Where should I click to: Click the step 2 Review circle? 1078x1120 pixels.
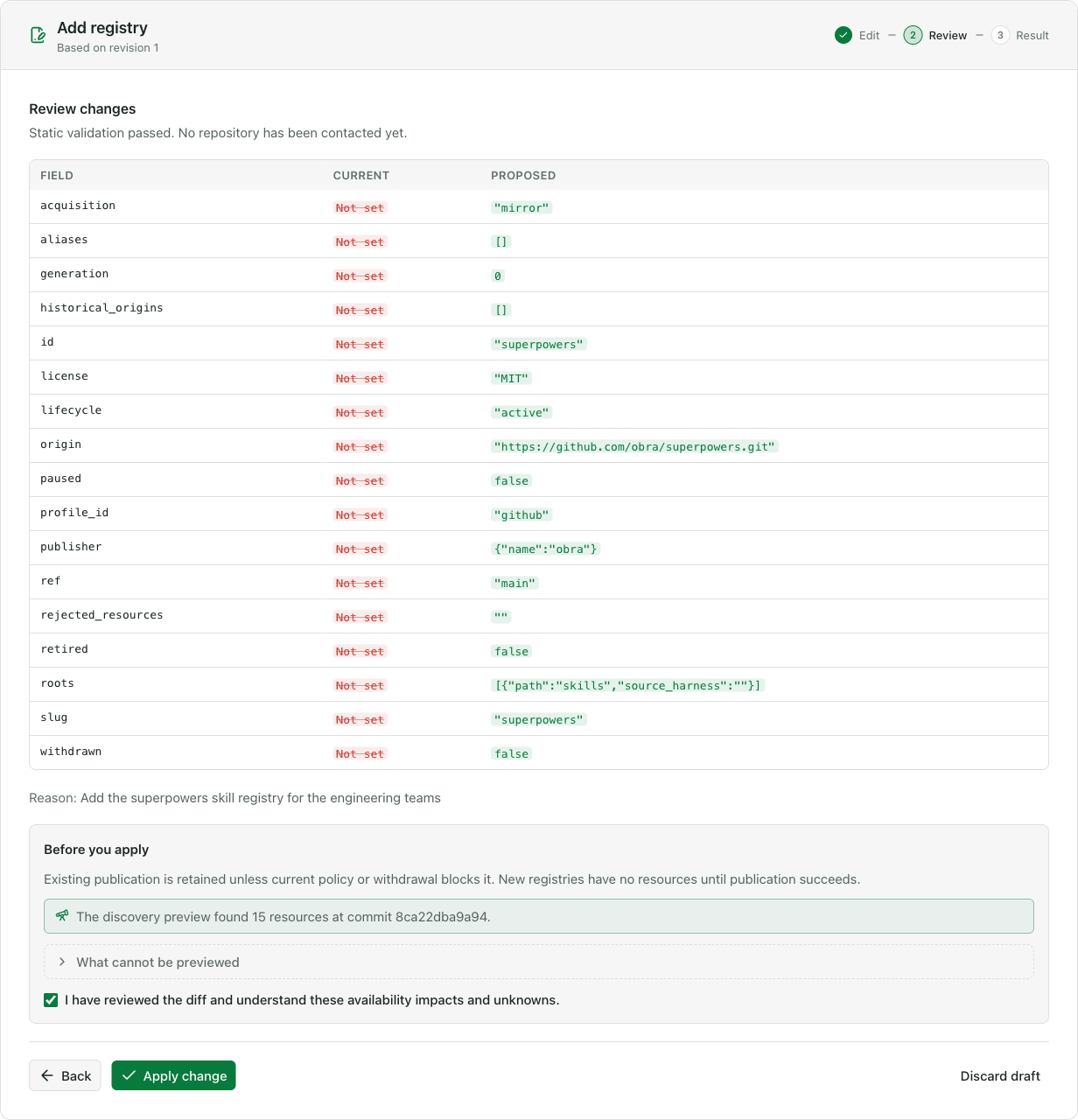pos(913,35)
